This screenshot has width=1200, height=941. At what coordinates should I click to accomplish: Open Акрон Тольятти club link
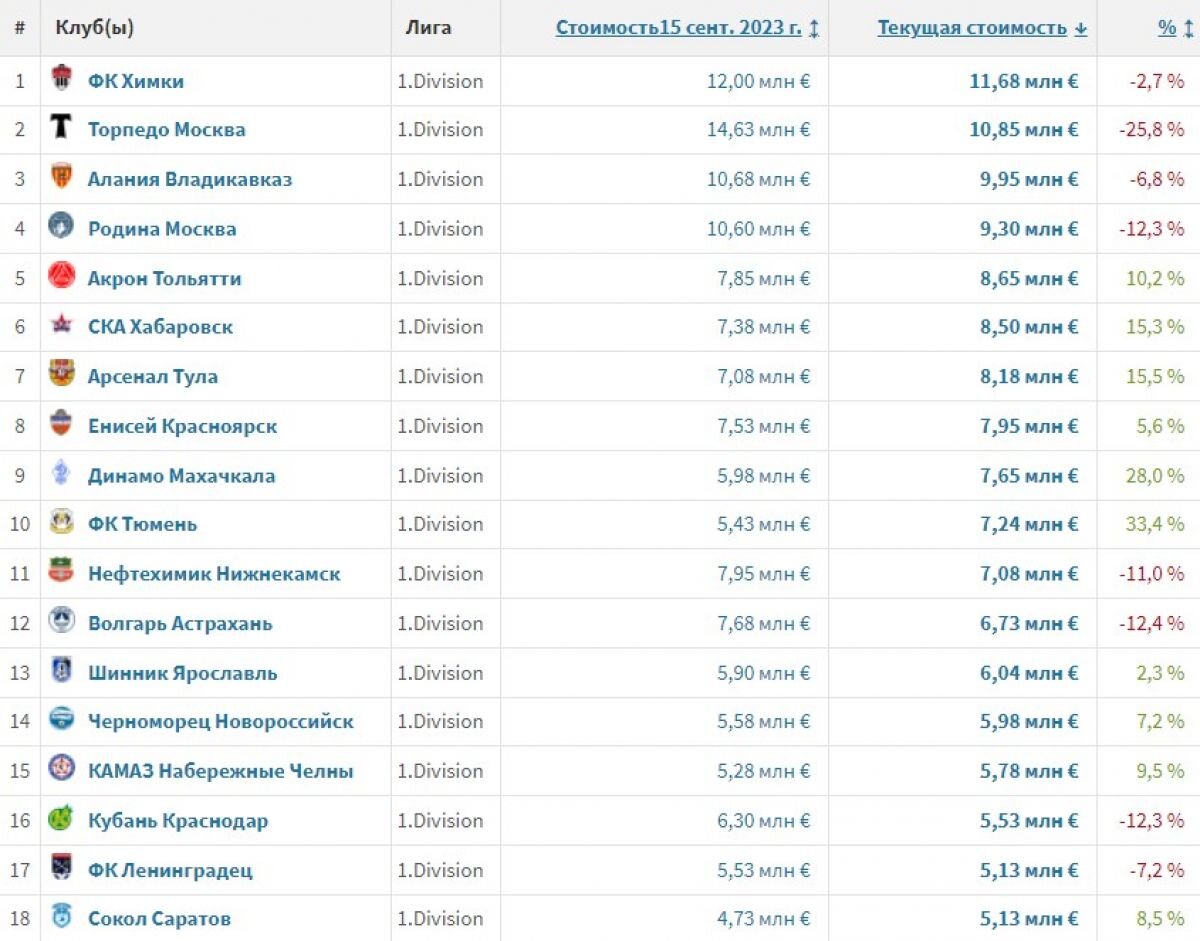pos(164,278)
